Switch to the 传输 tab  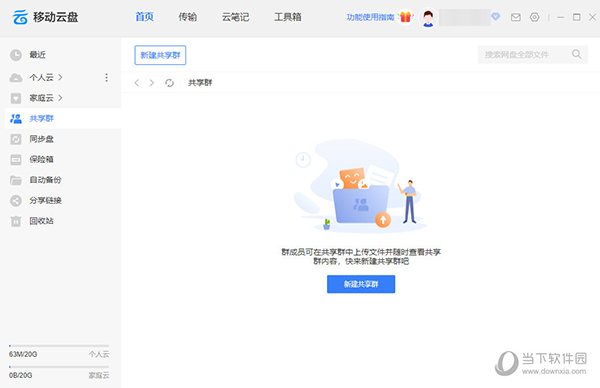click(188, 17)
